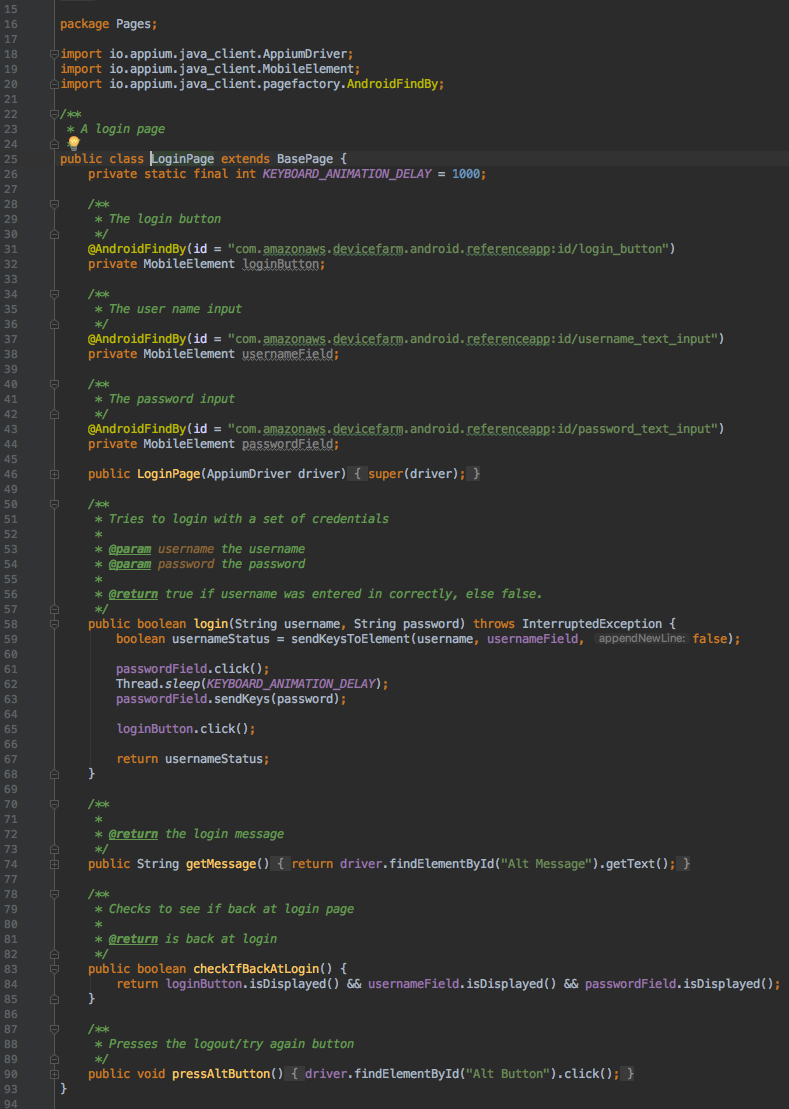789x1109 pixels.
Task: Click the 'loginButton' field declaration on line 32
Action: (x=281, y=264)
